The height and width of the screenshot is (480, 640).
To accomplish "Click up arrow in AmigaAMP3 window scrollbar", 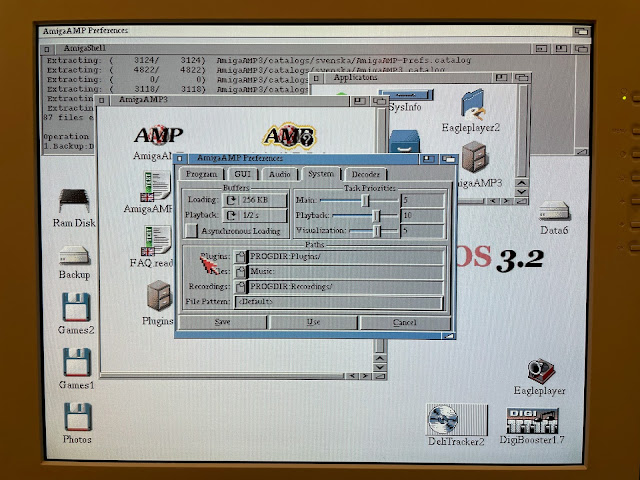I will pyautogui.click(x=380, y=358).
